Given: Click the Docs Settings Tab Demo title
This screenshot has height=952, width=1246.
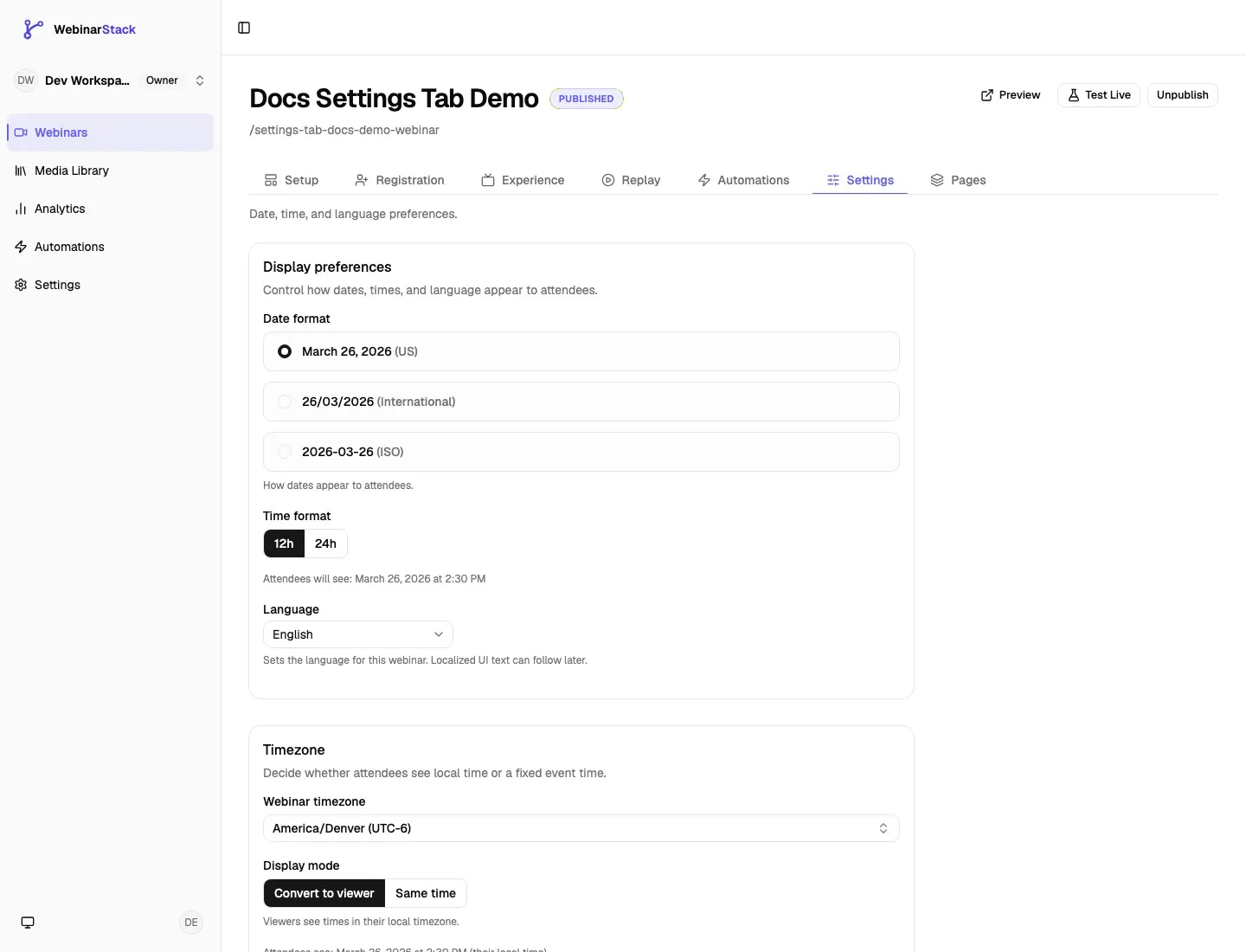Looking at the screenshot, I should click(394, 99).
